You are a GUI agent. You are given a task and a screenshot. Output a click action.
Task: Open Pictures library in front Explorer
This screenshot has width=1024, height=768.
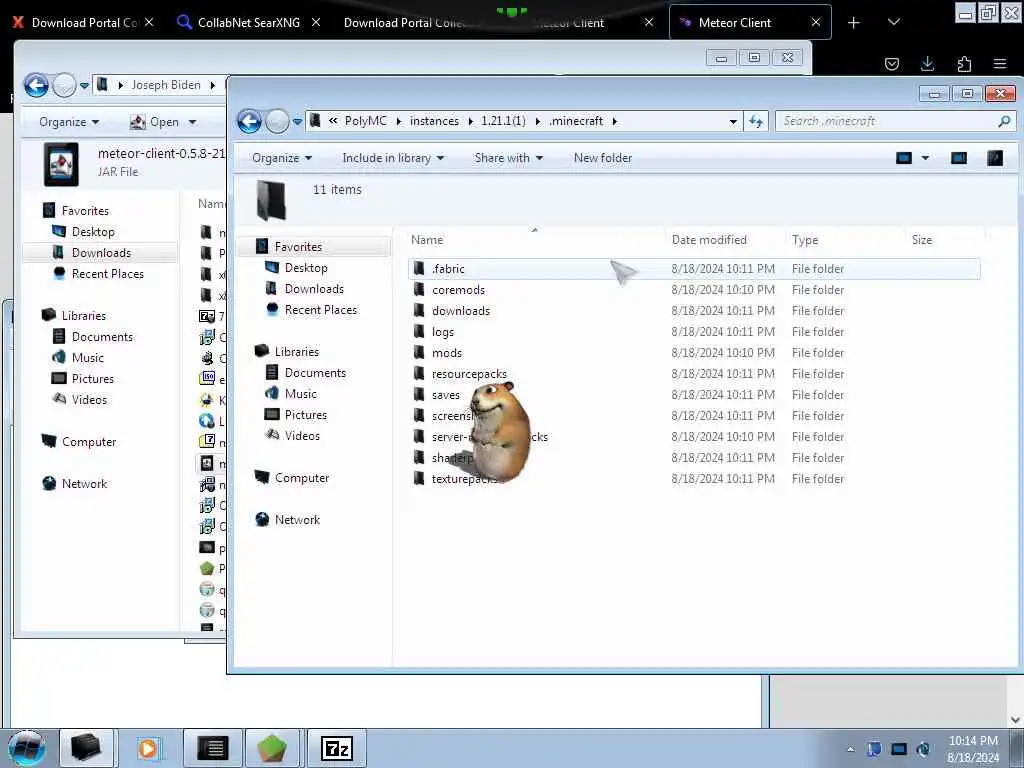point(306,415)
